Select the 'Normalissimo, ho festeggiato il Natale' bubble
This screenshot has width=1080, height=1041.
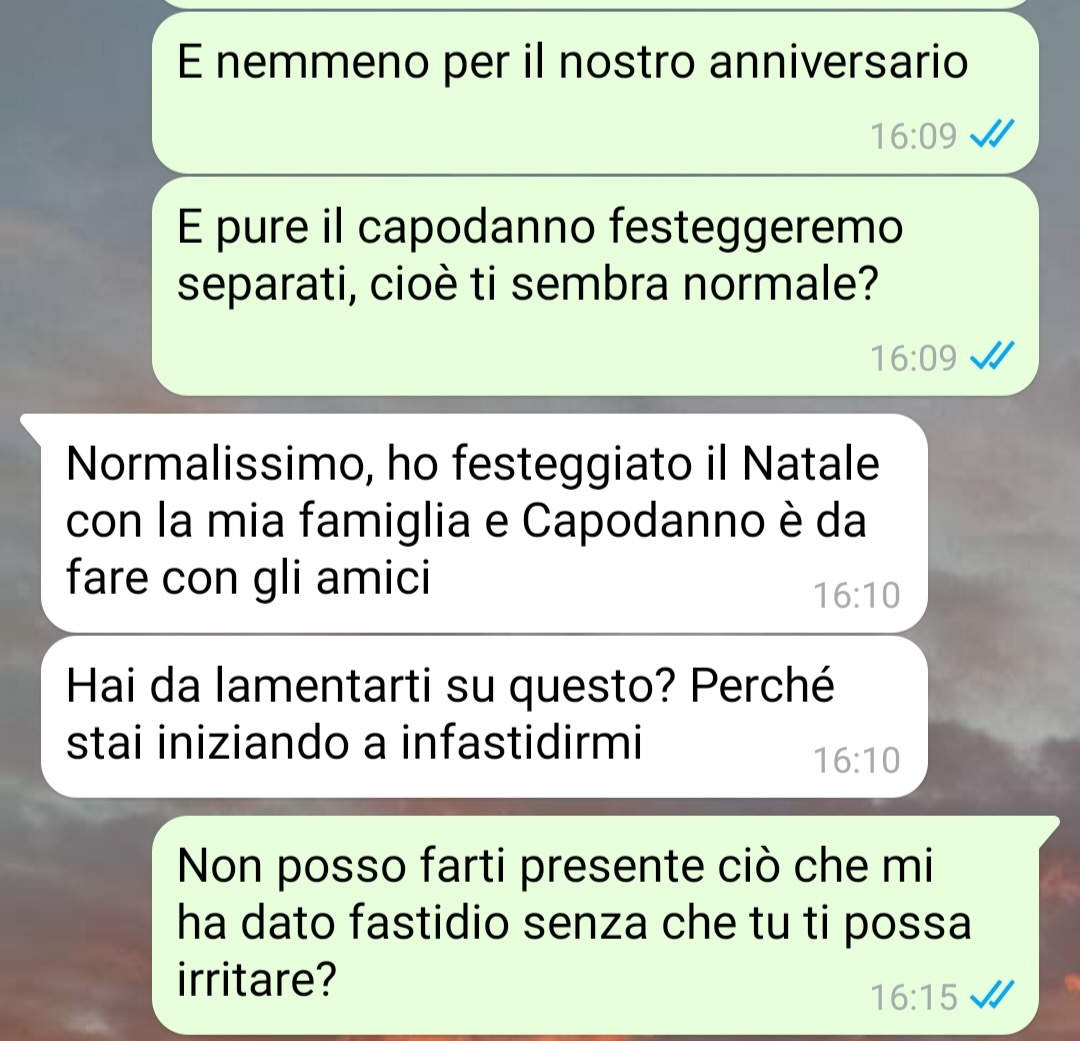point(484,523)
